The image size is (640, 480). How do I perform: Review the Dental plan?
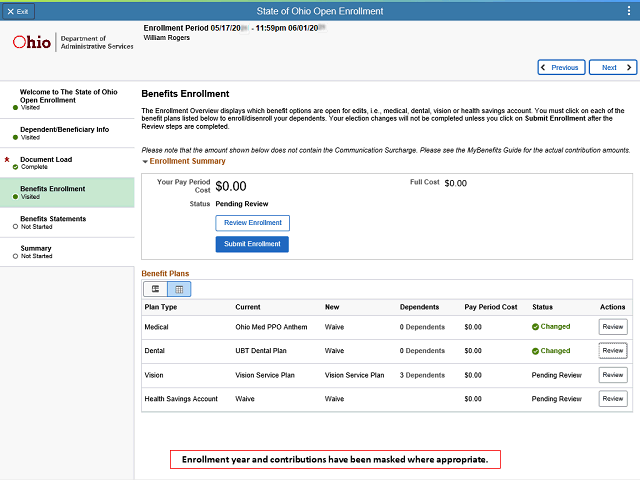tap(613, 351)
